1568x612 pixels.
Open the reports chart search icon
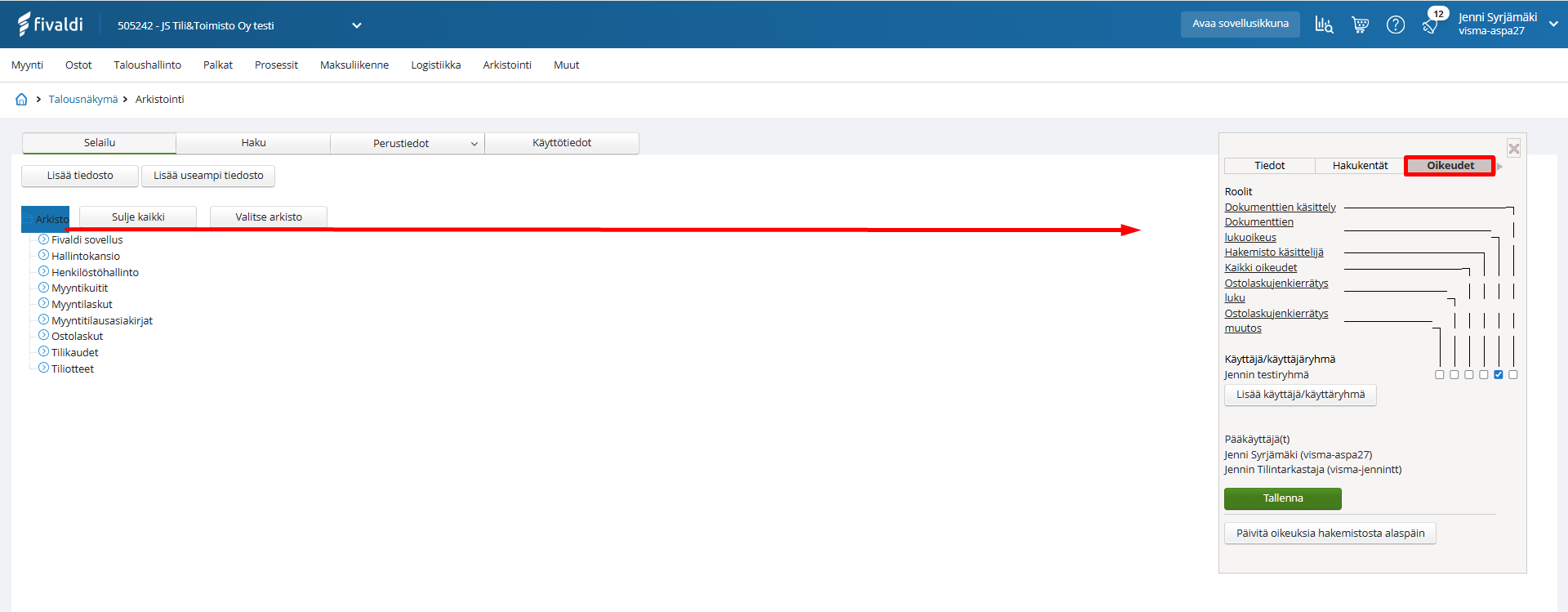click(1324, 25)
